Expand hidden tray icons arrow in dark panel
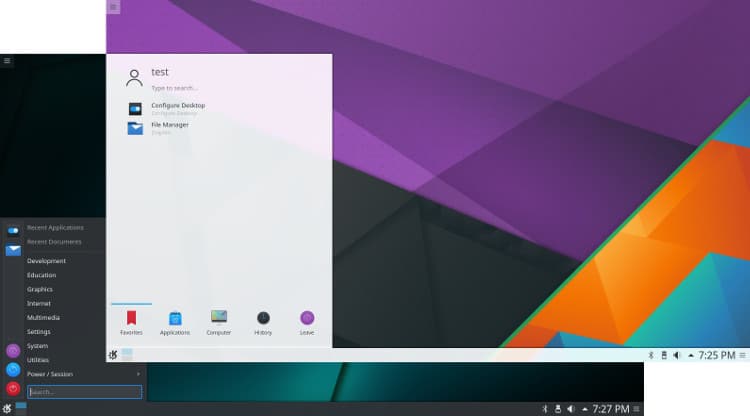This screenshot has width=750, height=416. pos(584,409)
